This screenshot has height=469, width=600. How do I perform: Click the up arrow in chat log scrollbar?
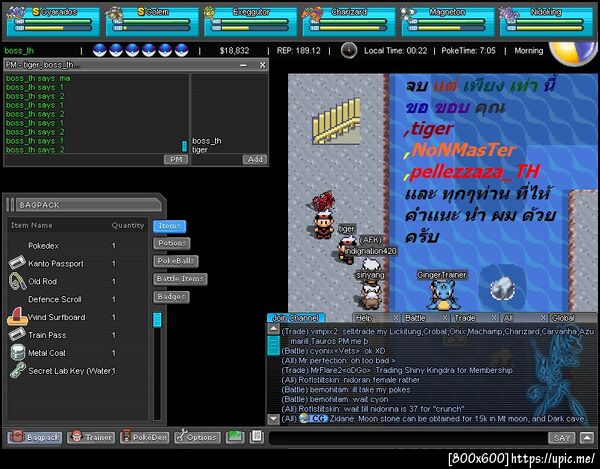pyautogui.click(x=273, y=329)
